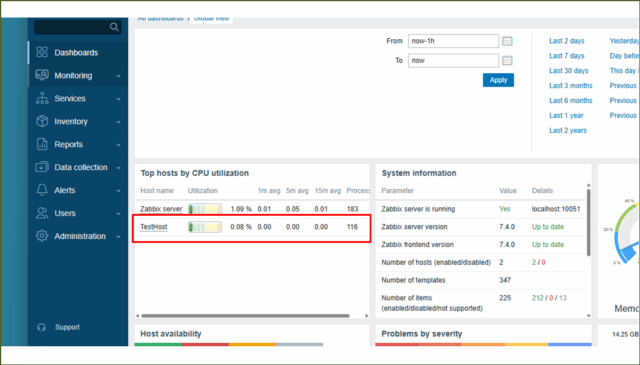Click the Administration gear icon
This screenshot has height=365, width=640.
(42, 236)
